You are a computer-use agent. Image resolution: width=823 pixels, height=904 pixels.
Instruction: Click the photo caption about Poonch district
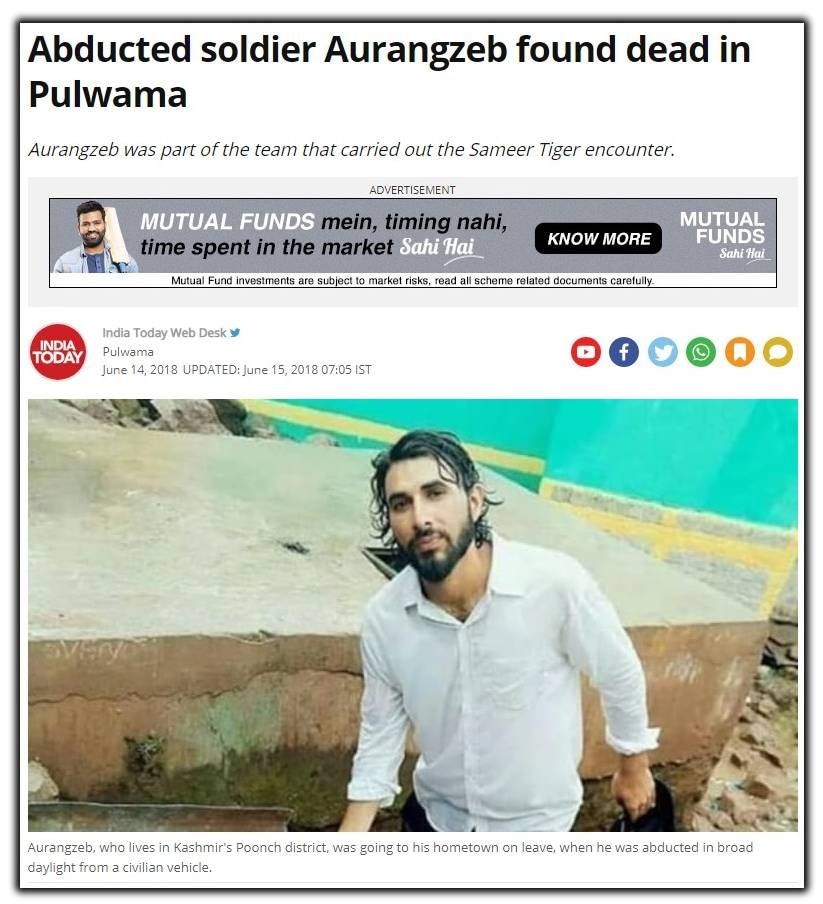coord(390,857)
